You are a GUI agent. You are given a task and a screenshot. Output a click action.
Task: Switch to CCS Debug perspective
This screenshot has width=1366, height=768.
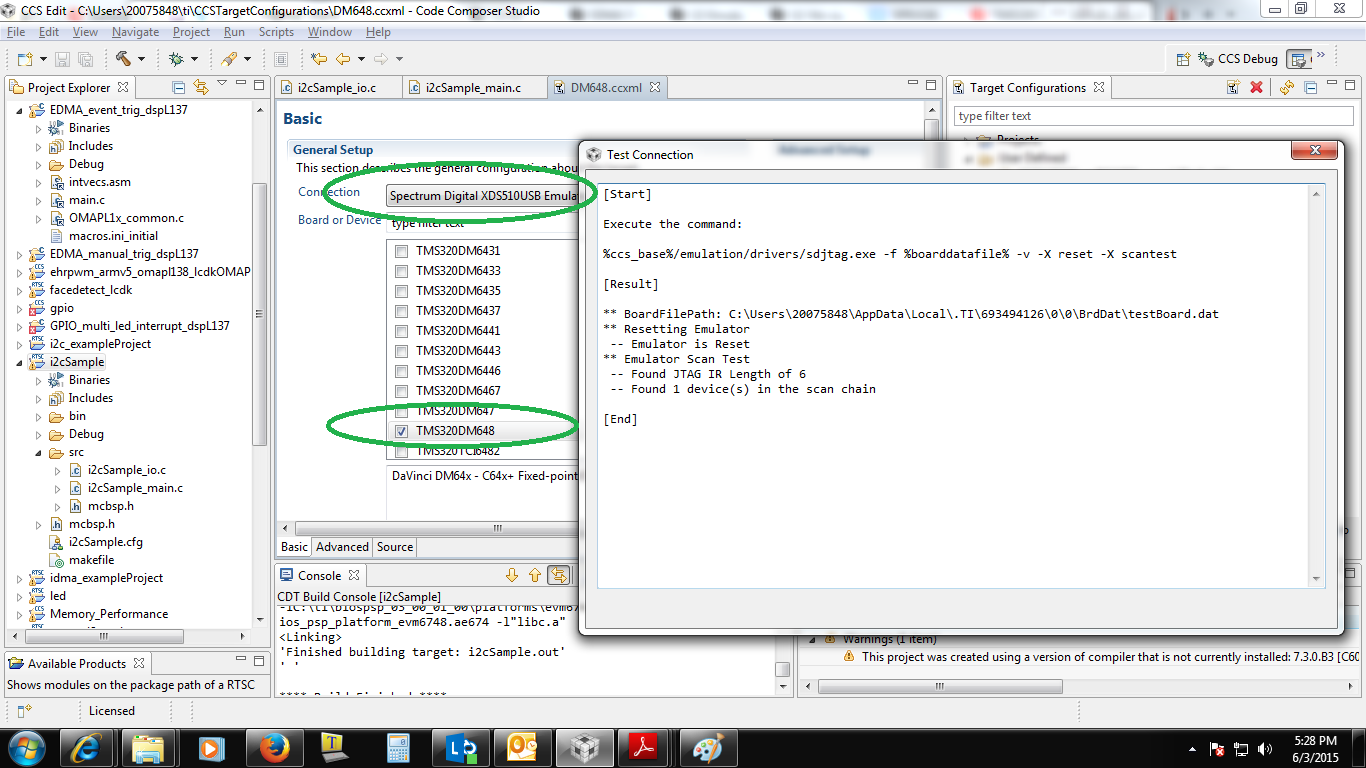(1238, 59)
